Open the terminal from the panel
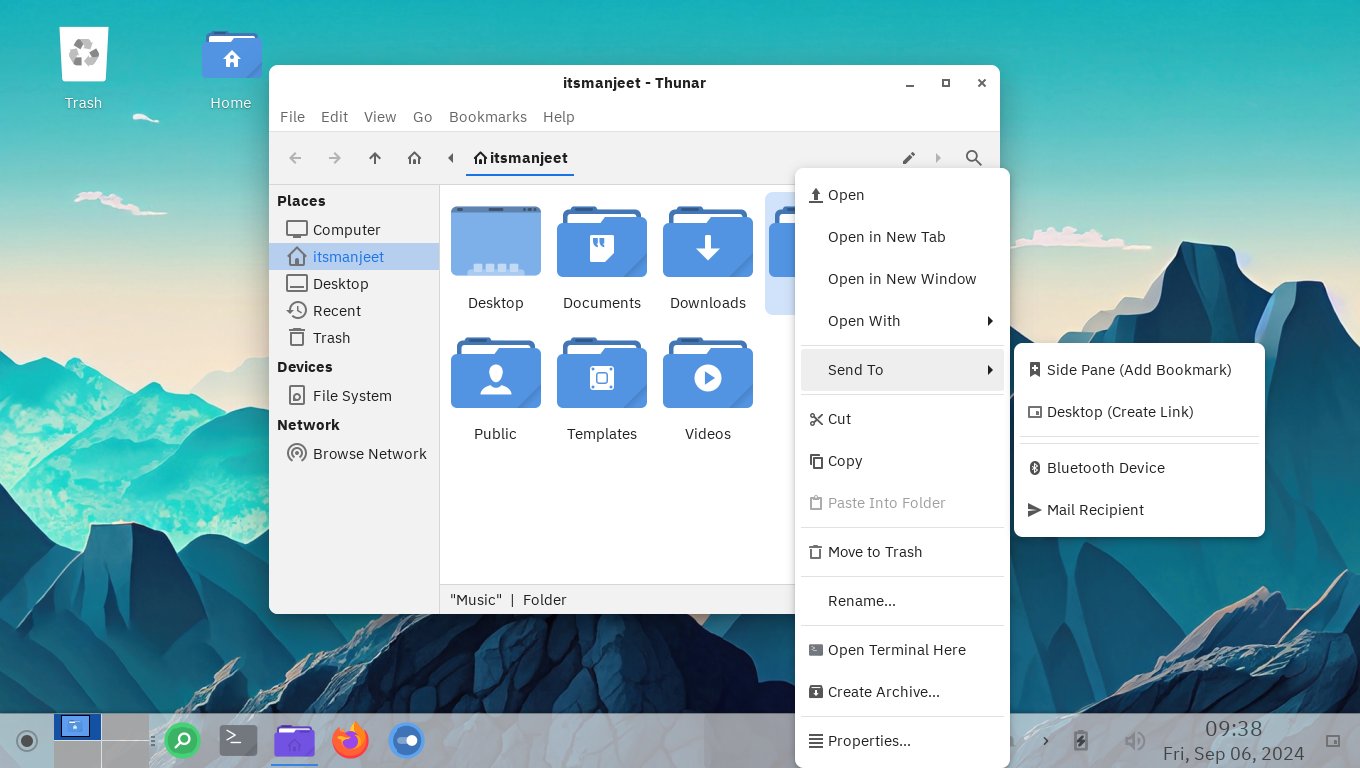Image resolution: width=1360 pixels, height=768 pixels. [x=238, y=741]
